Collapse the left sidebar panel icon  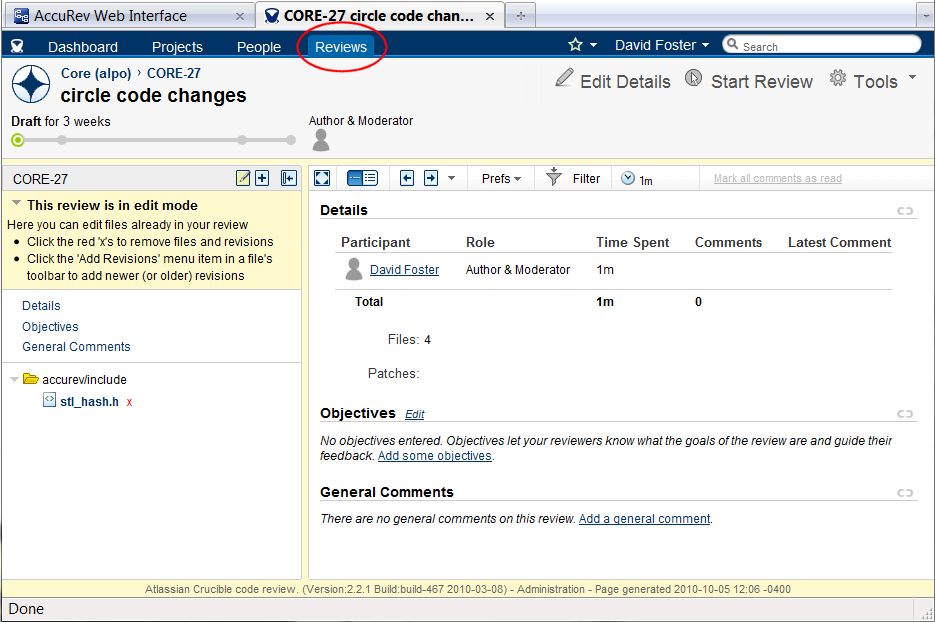288,179
